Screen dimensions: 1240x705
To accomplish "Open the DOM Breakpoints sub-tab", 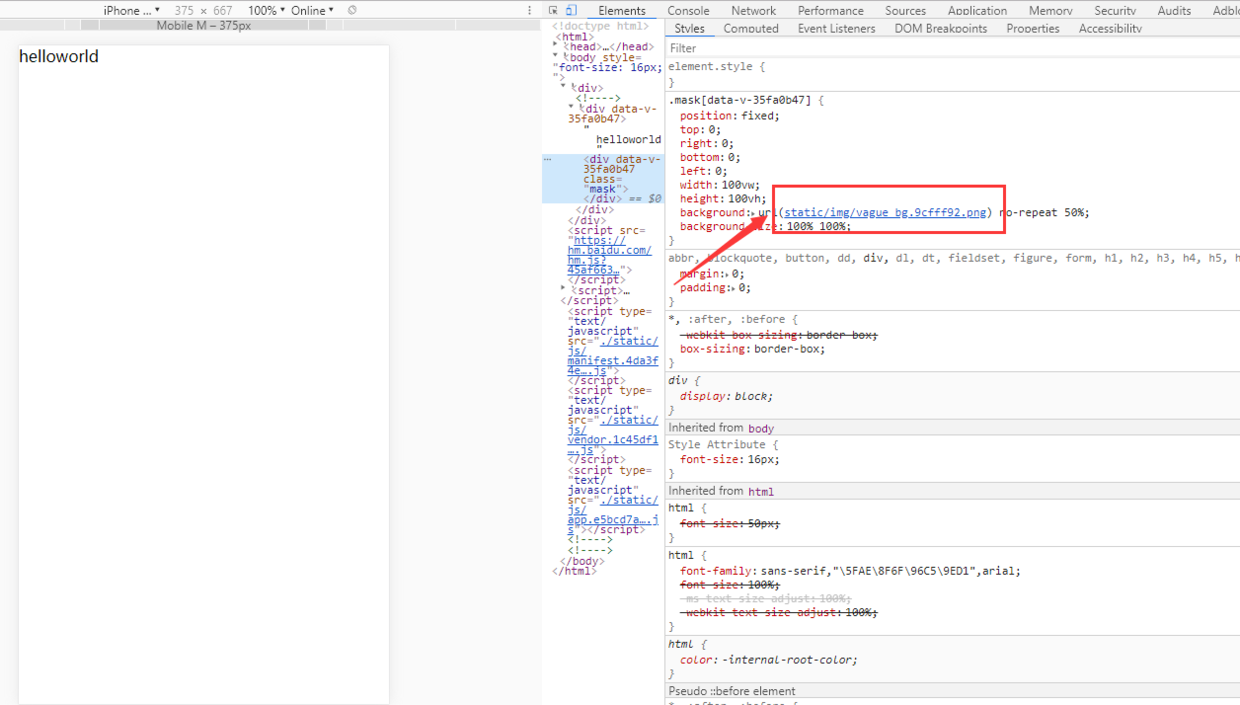I will pyautogui.click(x=941, y=28).
